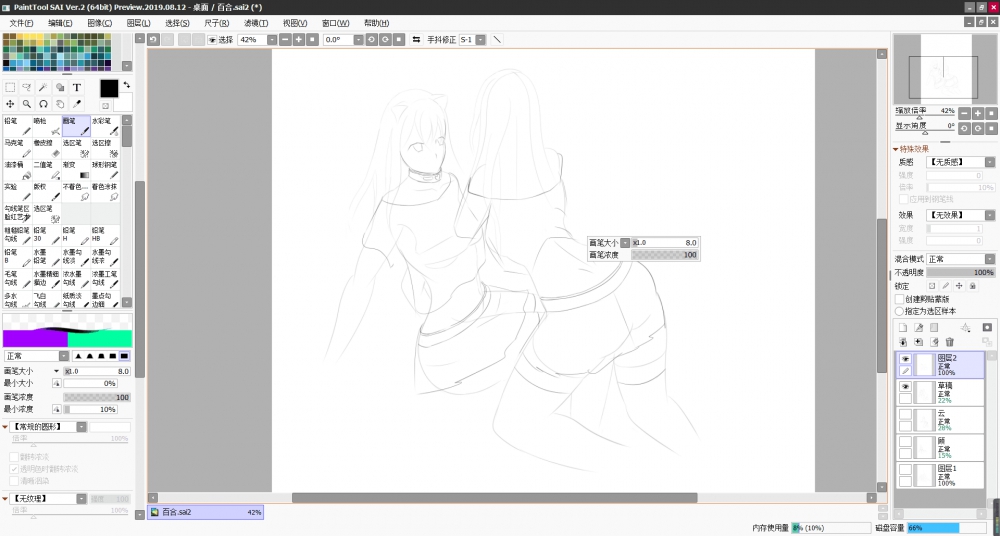Viewport: 1000px width, 536px height.
Task: Choose the 水彩笔 watercolor brush
Action: point(105,126)
